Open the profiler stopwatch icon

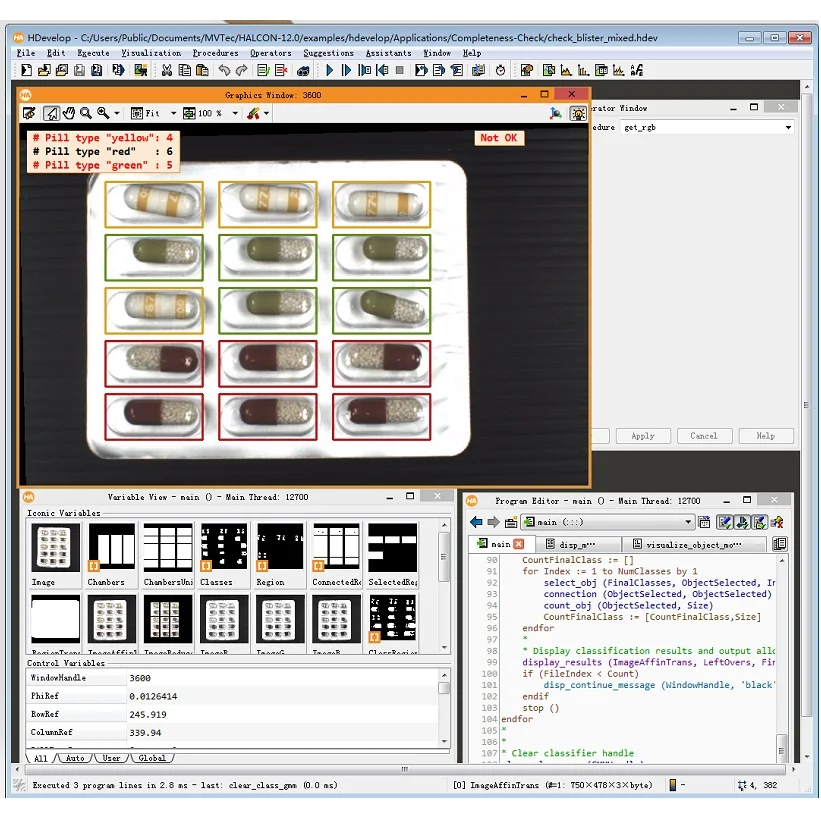coord(500,70)
